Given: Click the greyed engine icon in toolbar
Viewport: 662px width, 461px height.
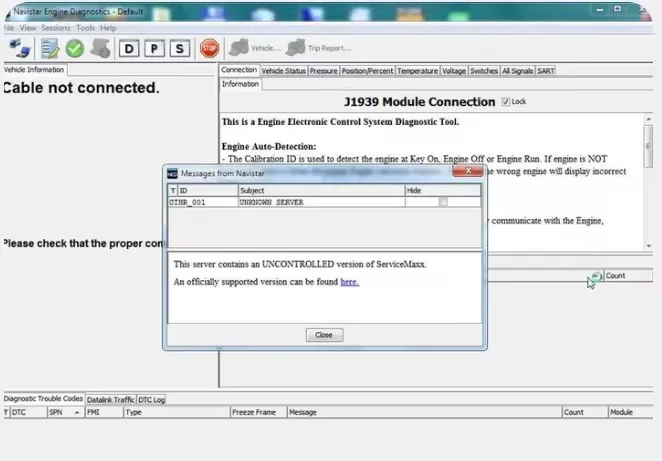Looking at the screenshot, I should tap(100, 48).
